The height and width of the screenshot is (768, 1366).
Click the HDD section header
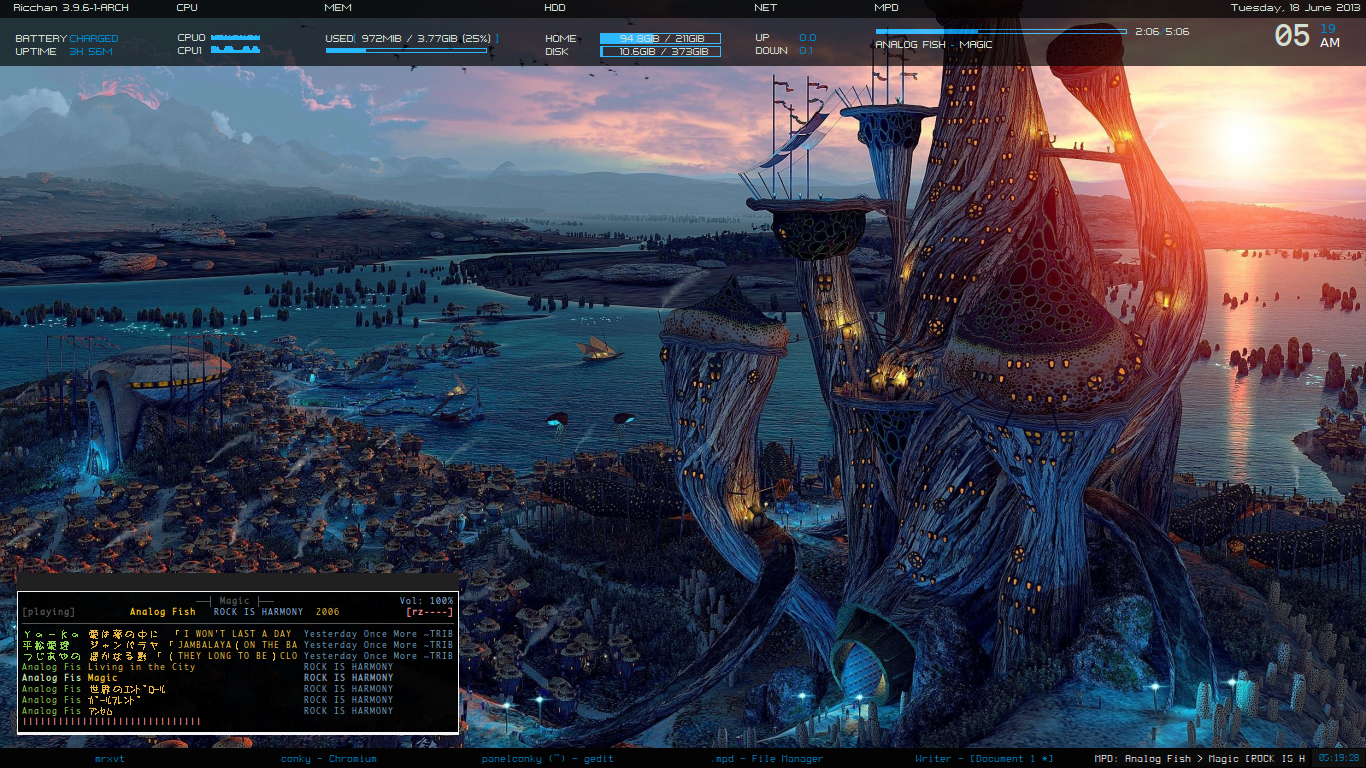pyautogui.click(x=555, y=7)
